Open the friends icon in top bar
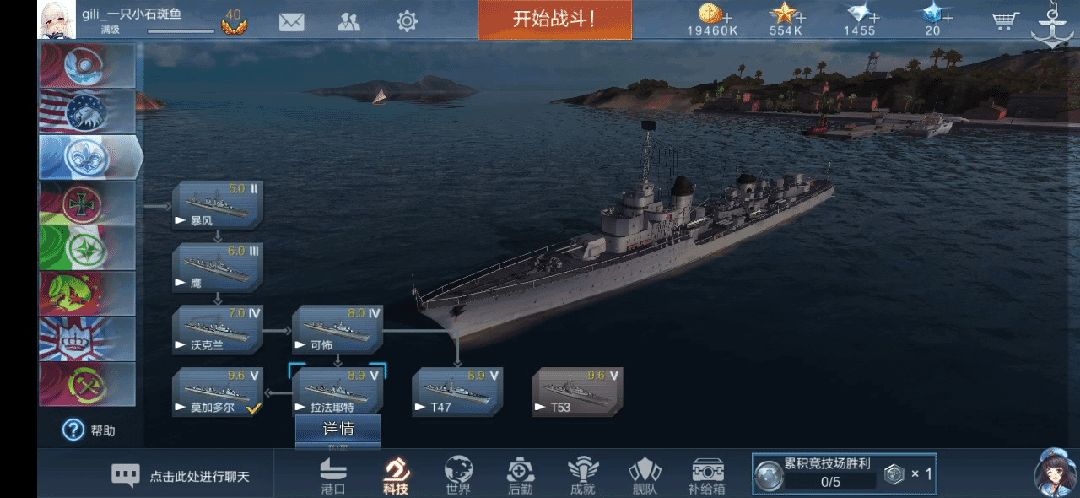 [349, 22]
